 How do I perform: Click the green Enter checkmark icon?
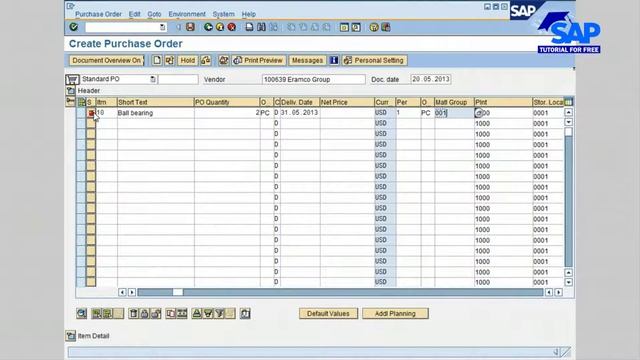click(73, 27)
